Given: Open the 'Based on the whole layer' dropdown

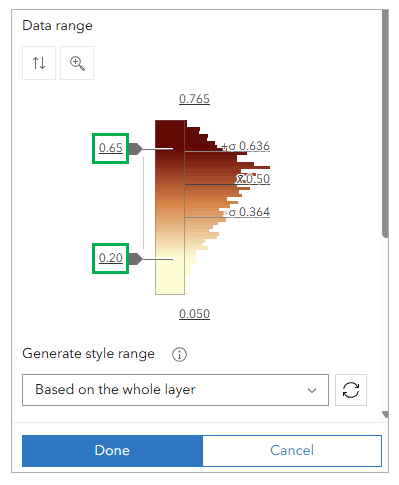Looking at the screenshot, I should [x=175, y=390].
